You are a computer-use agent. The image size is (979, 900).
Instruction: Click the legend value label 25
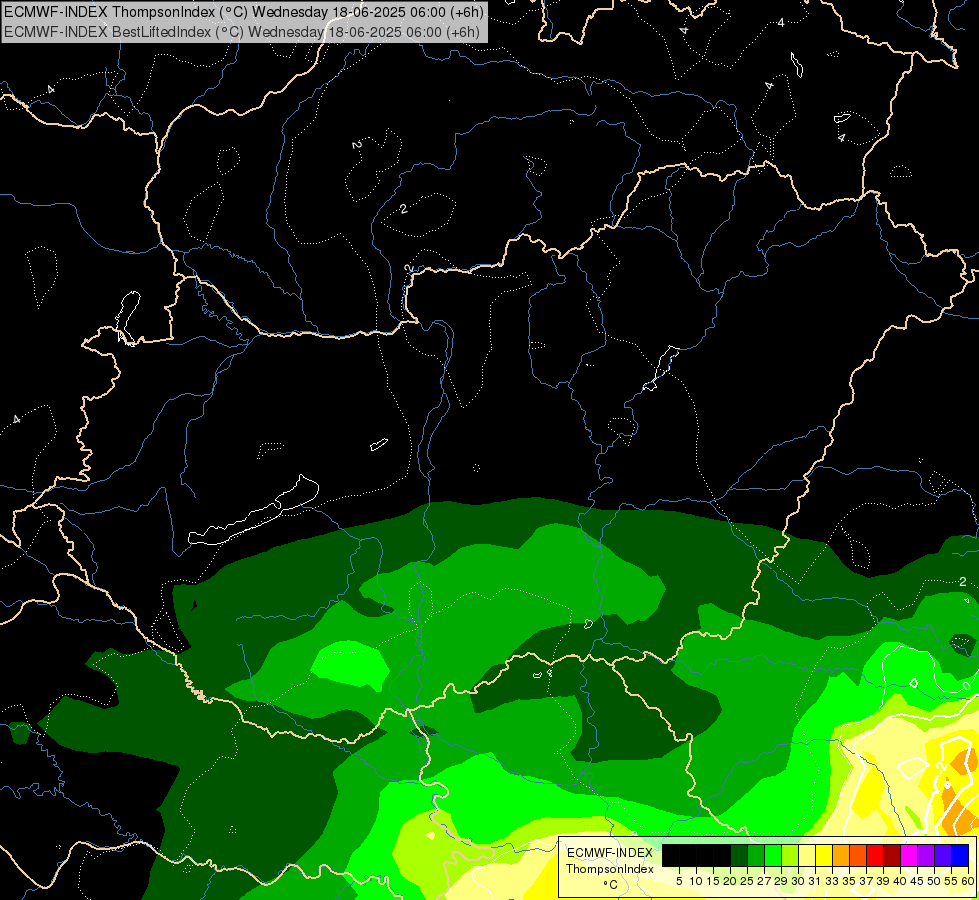click(747, 881)
